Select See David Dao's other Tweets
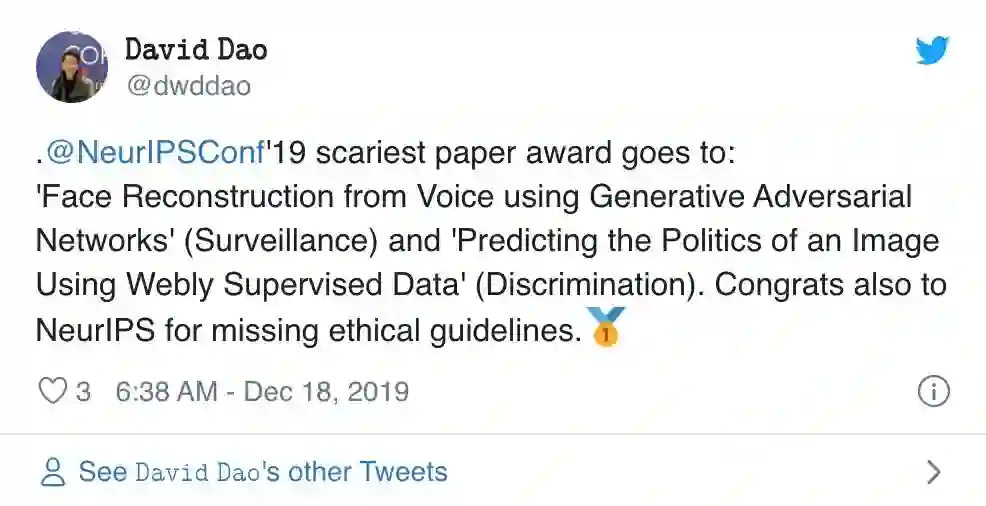 pos(263,472)
